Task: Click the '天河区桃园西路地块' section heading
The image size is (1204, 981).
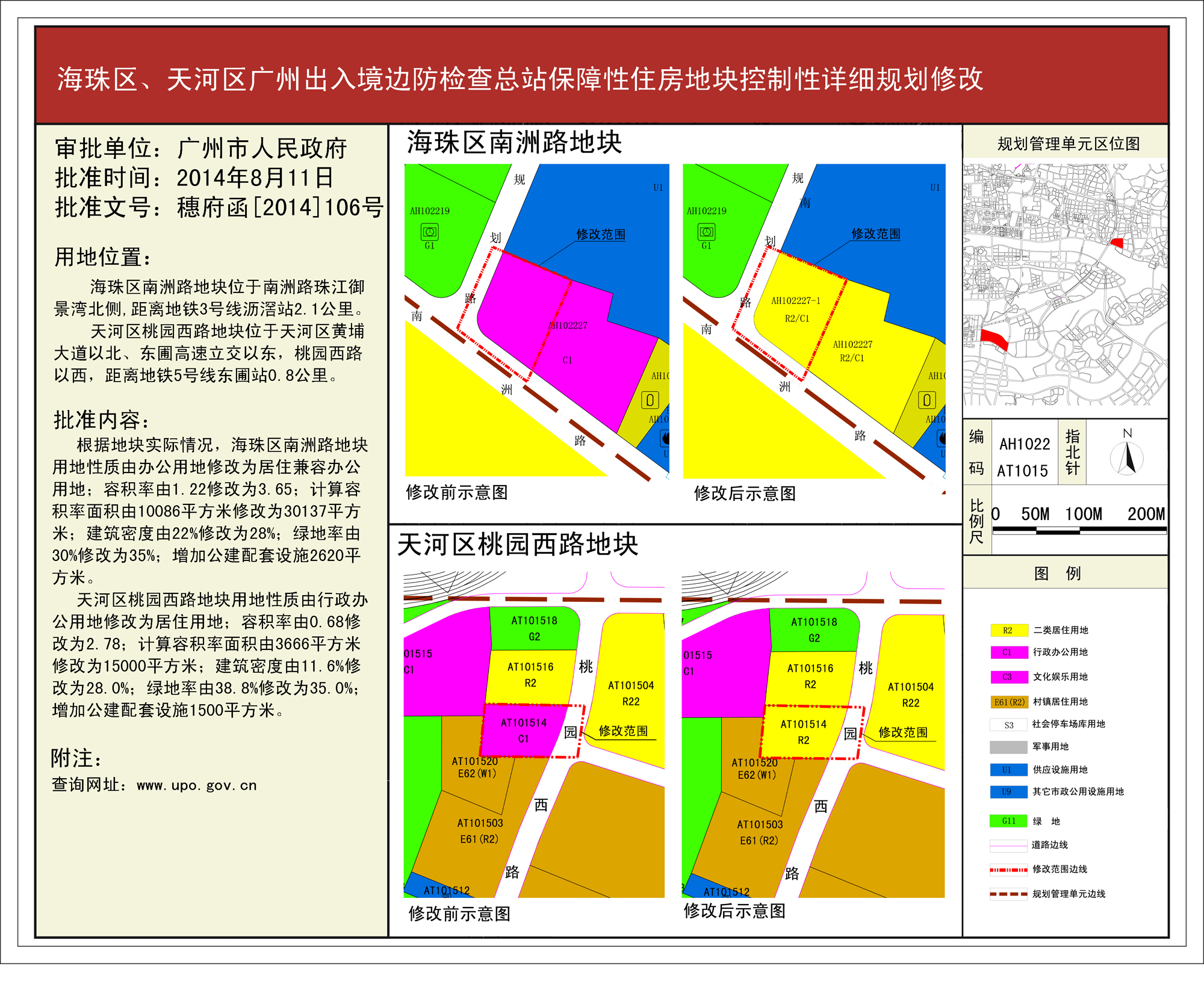Action: [x=518, y=545]
